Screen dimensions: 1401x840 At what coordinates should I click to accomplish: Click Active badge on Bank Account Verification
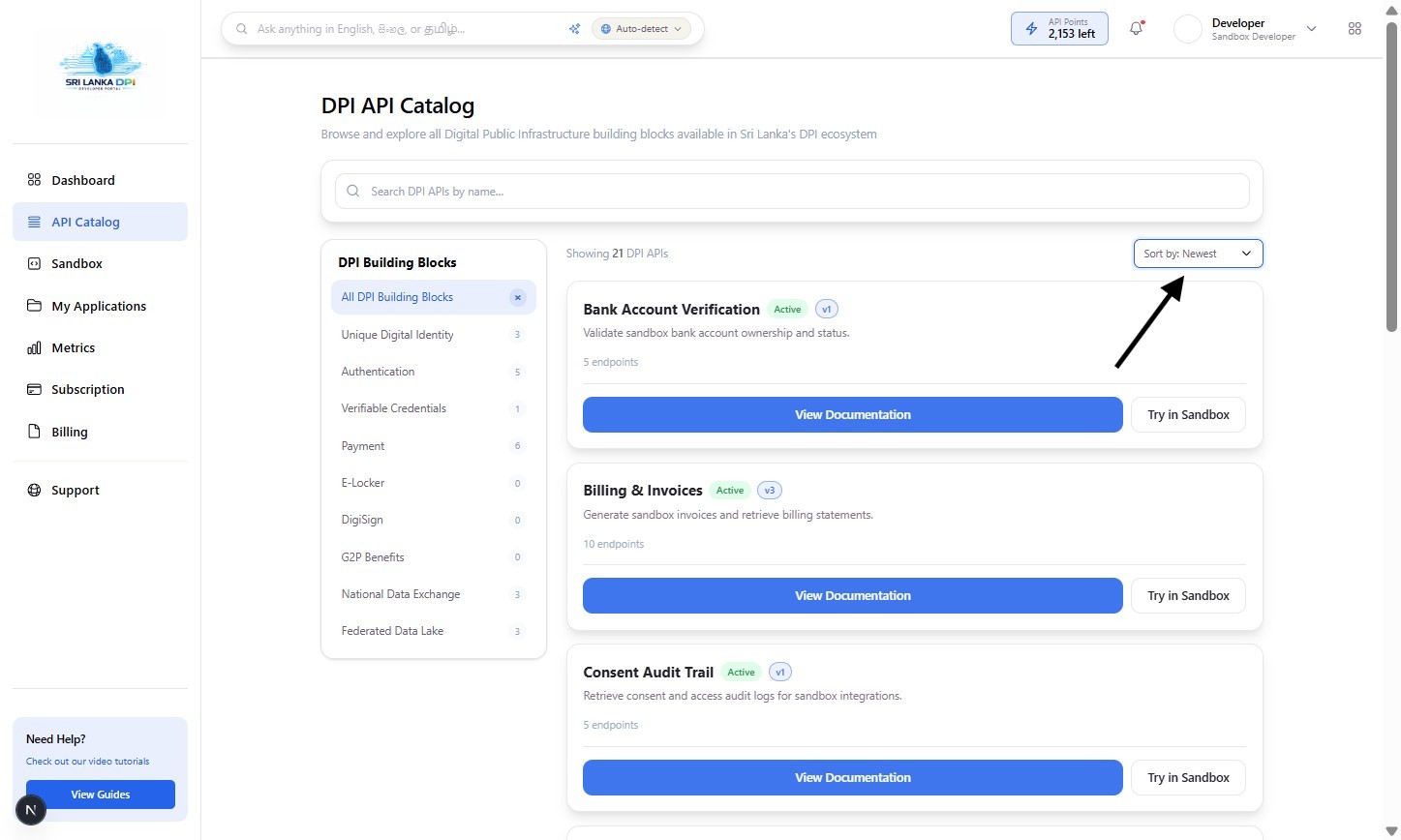pyautogui.click(x=787, y=310)
